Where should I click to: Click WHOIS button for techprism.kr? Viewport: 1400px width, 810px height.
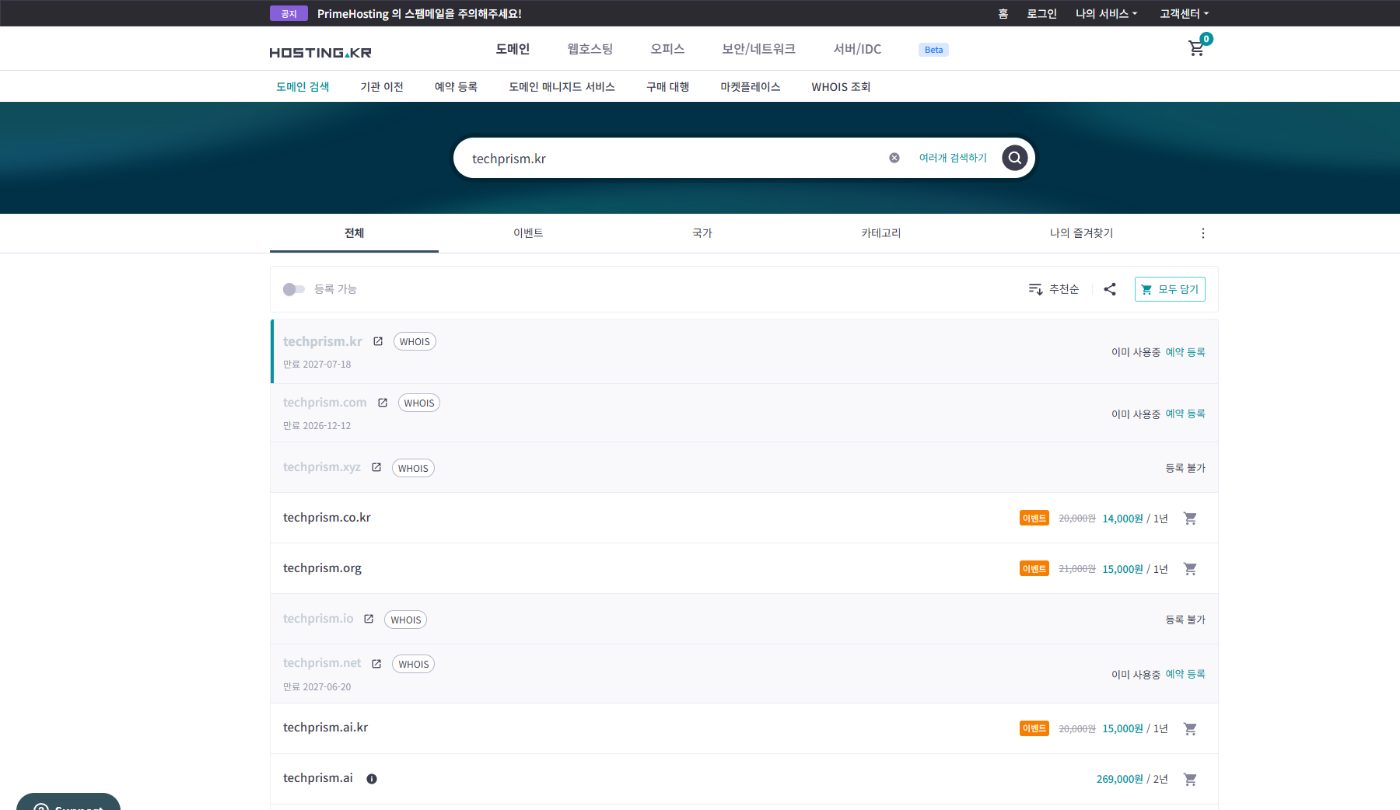click(x=415, y=341)
